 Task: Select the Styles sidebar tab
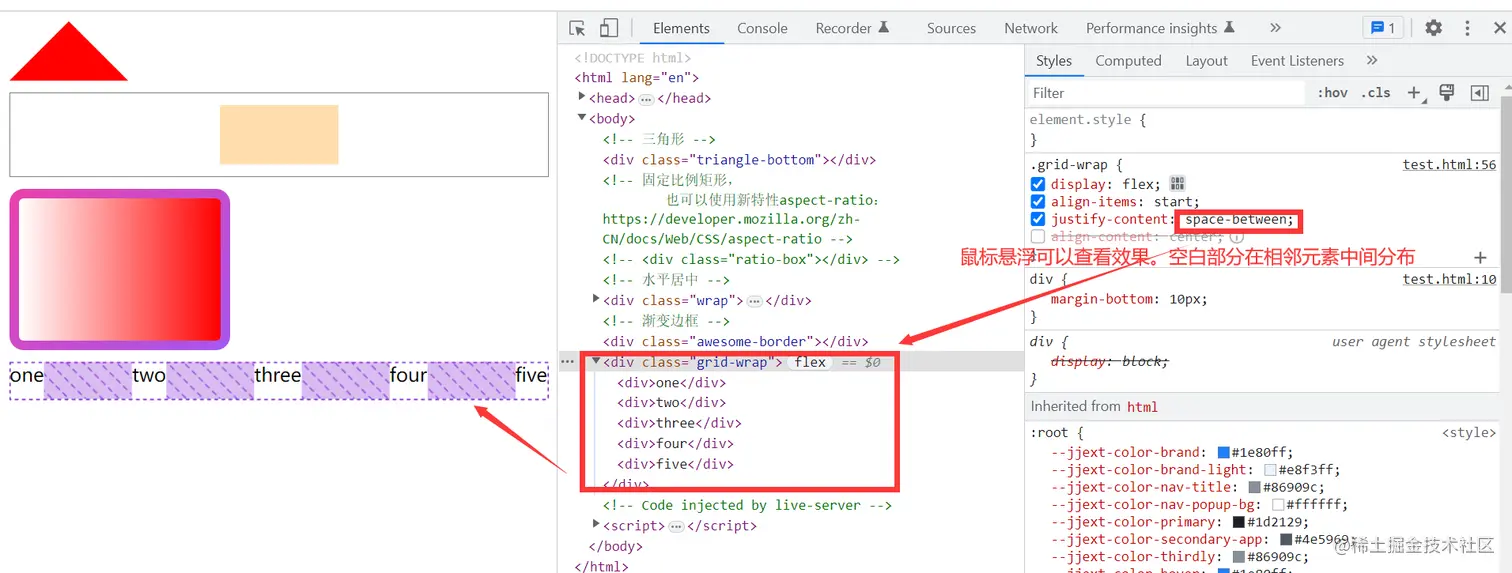[1054, 61]
